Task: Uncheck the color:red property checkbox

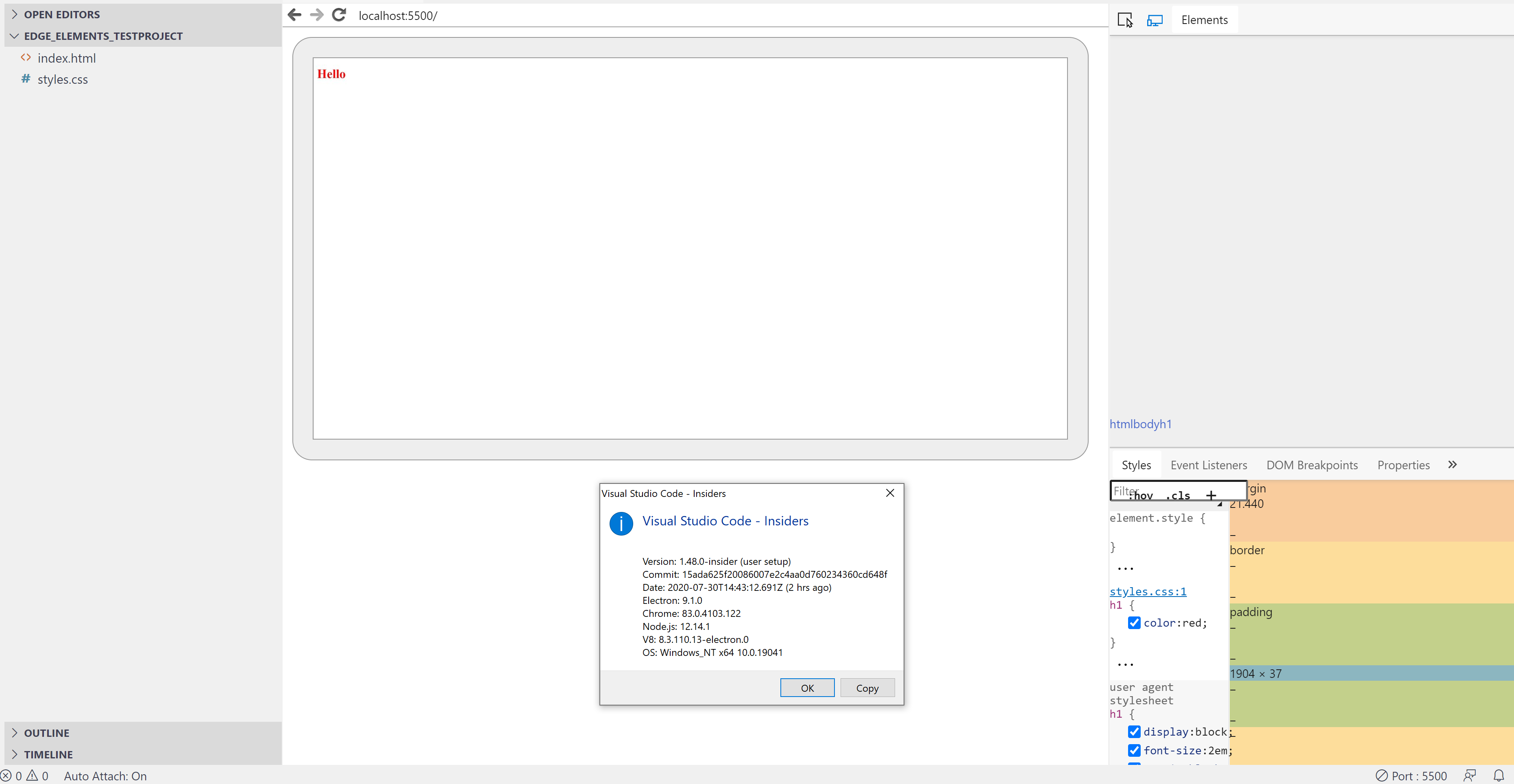Action: (1135, 623)
